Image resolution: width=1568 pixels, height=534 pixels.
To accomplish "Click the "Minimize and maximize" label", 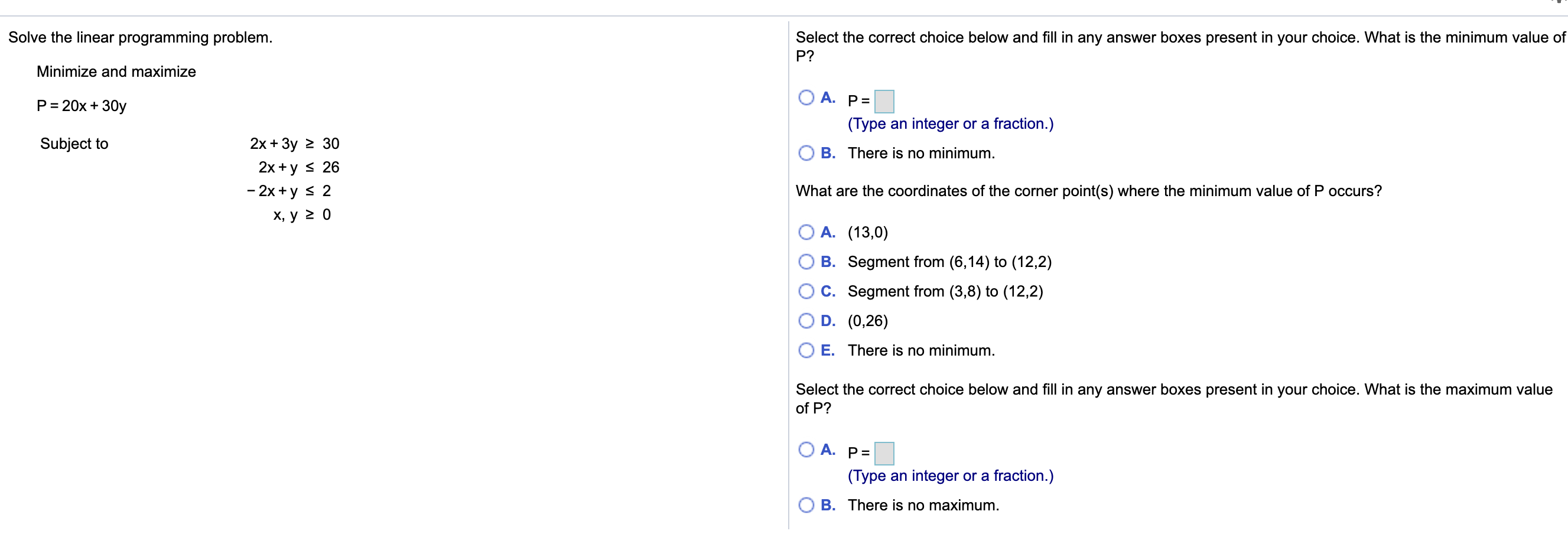I will (116, 71).
